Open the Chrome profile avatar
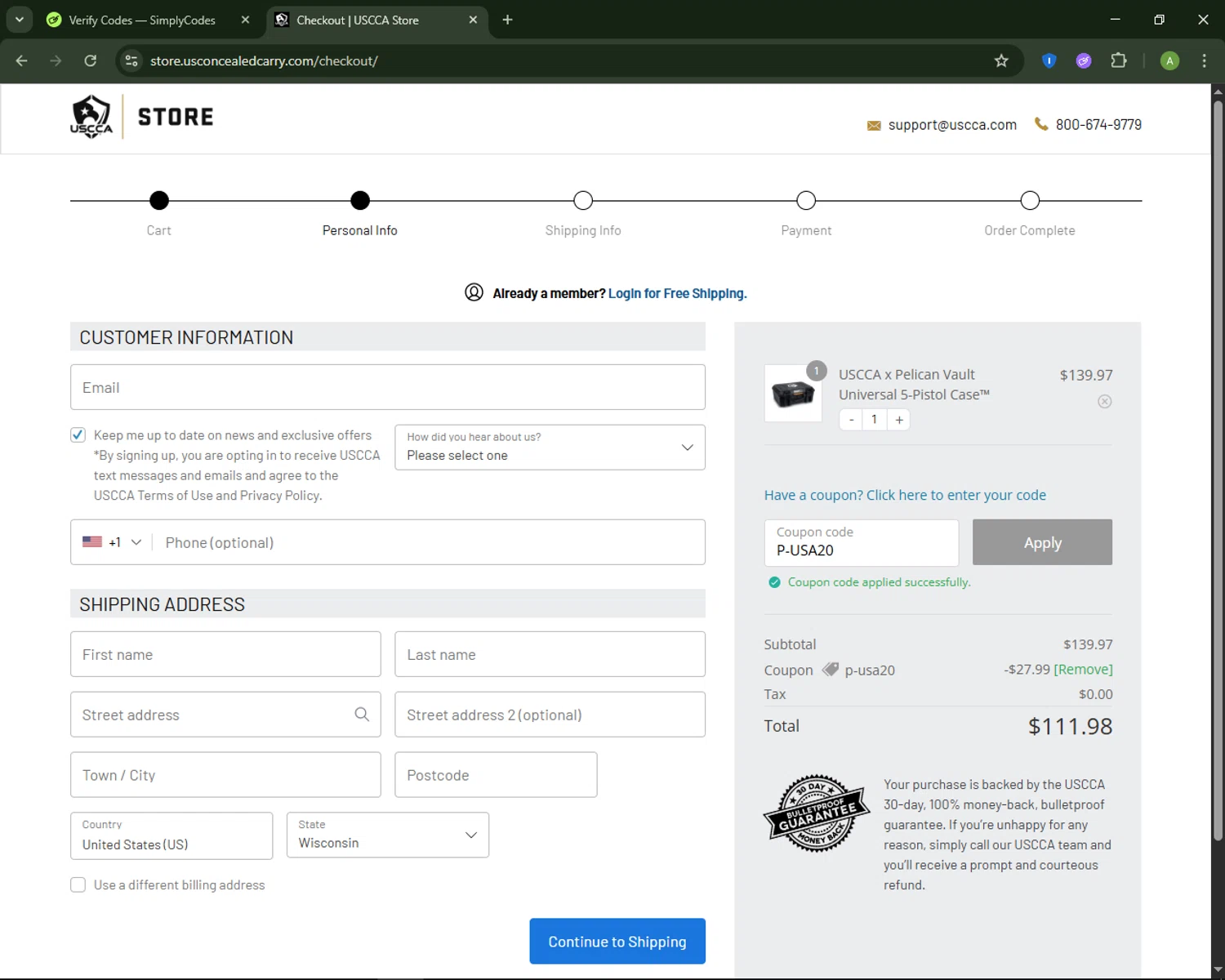This screenshot has height=980, width=1225. [1169, 60]
